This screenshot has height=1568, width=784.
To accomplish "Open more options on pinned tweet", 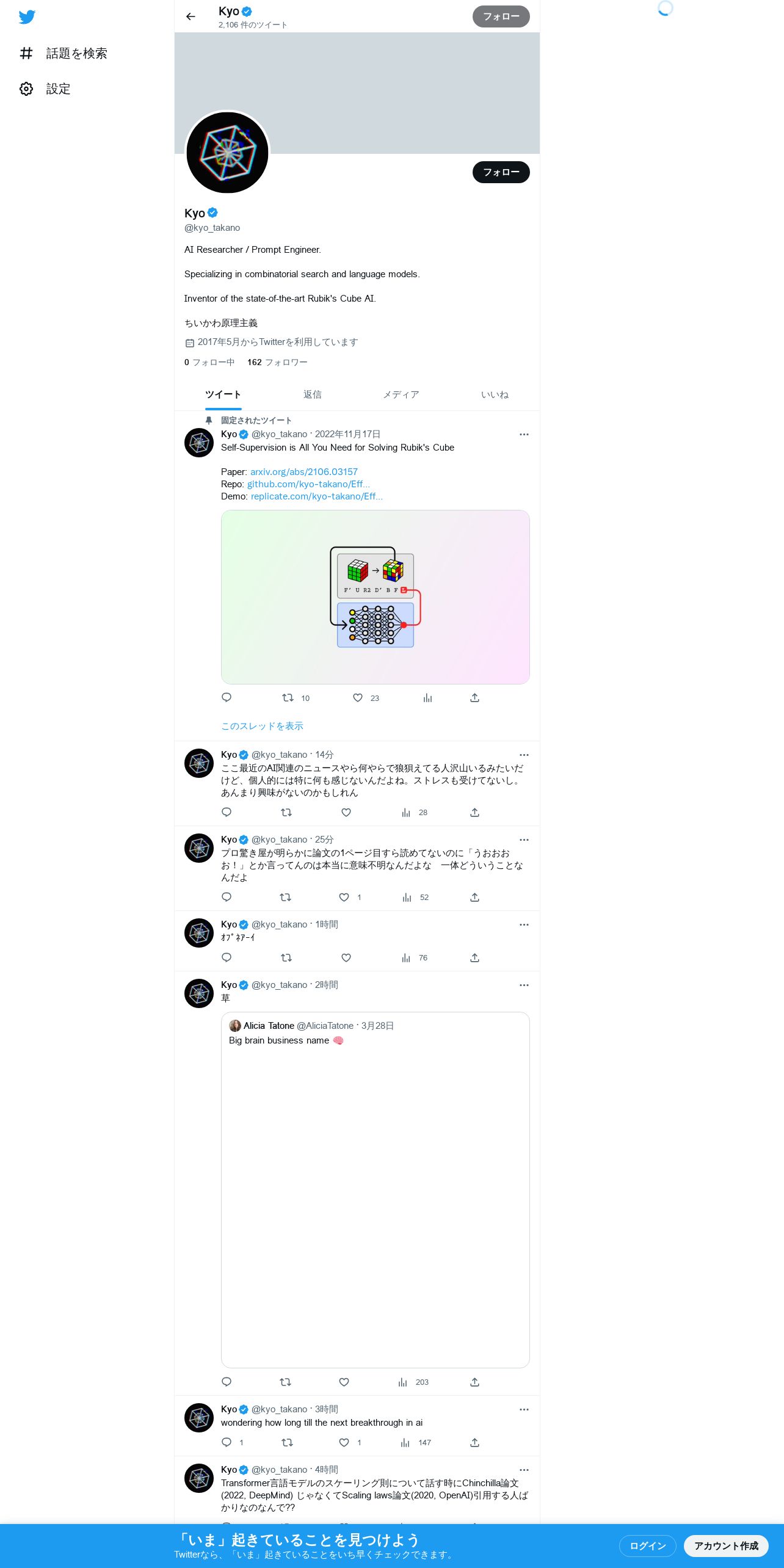I will (524, 434).
